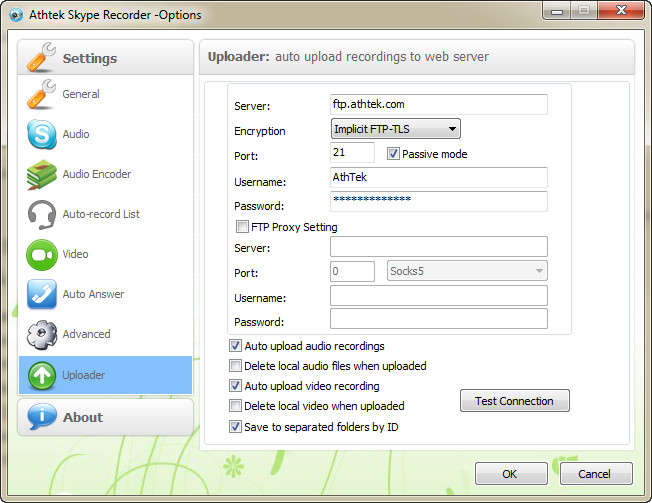This screenshot has width=652, height=503.
Task: Go to Auto-record List section
Action: [x=105, y=215]
